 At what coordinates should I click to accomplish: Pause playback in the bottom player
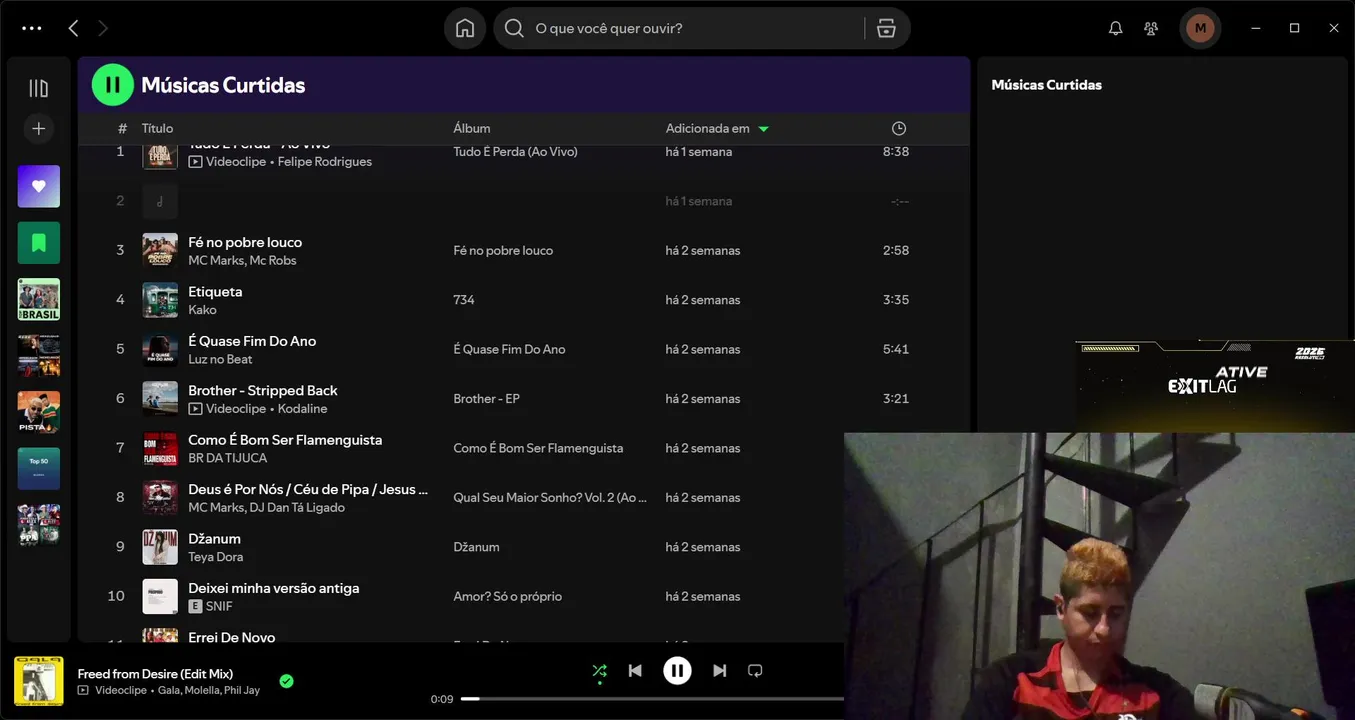pos(677,671)
